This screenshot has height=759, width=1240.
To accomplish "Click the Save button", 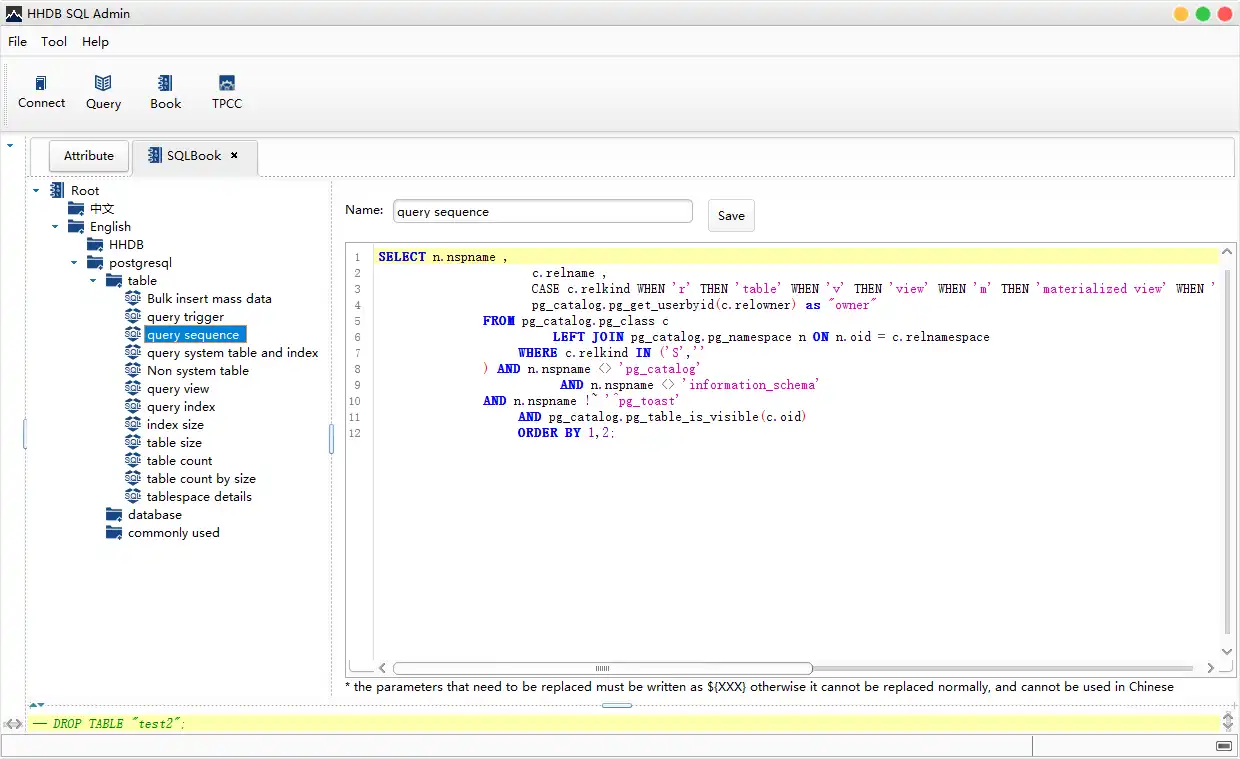I will click(x=731, y=216).
